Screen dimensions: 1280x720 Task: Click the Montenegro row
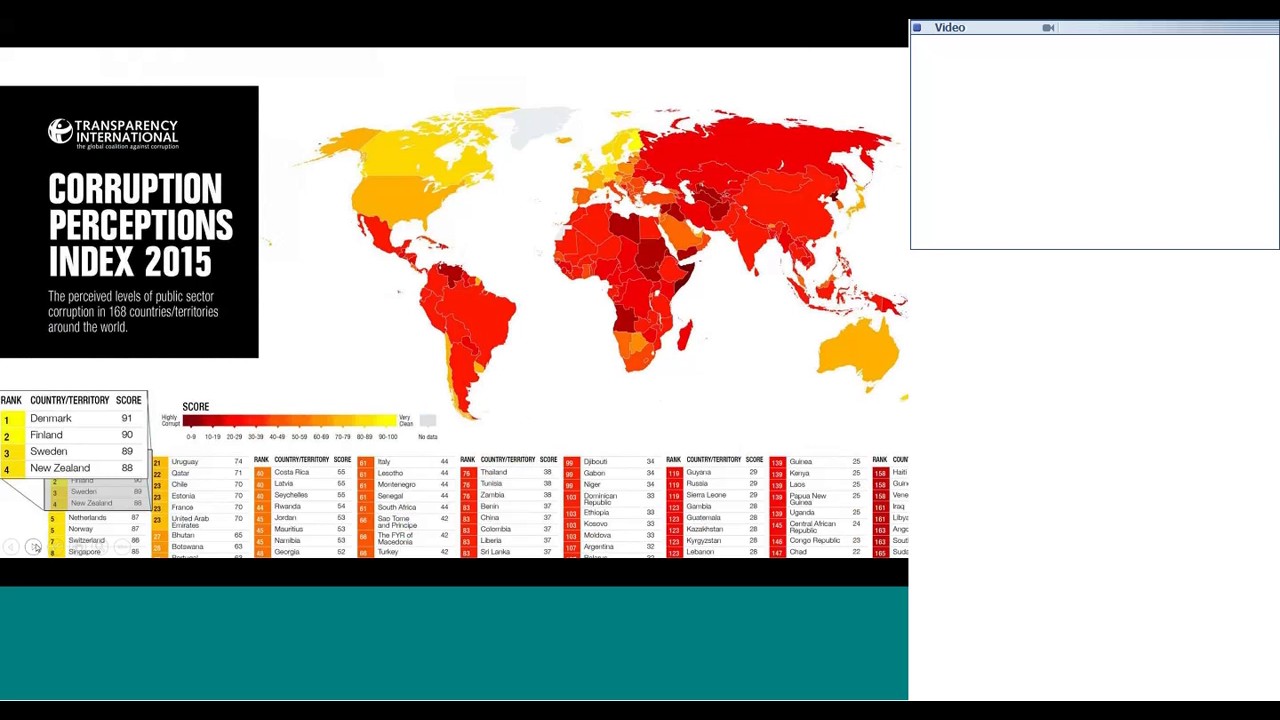405,484
